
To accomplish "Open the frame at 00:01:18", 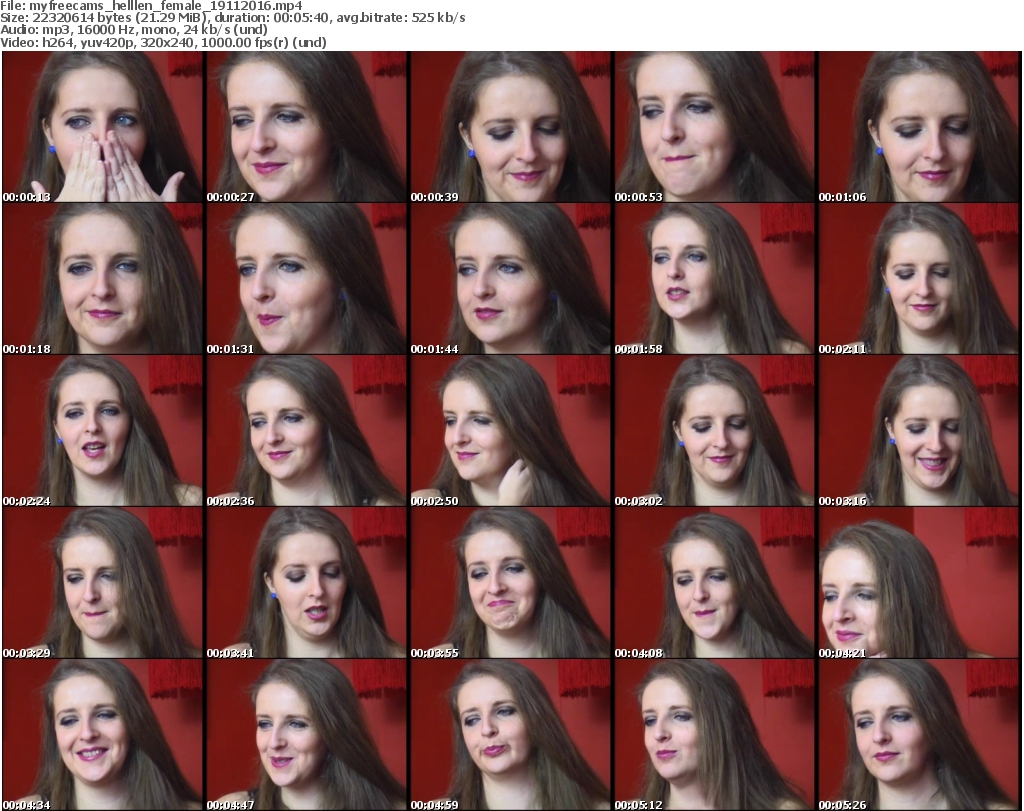I will pyautogui.click(x=103, y=279).
